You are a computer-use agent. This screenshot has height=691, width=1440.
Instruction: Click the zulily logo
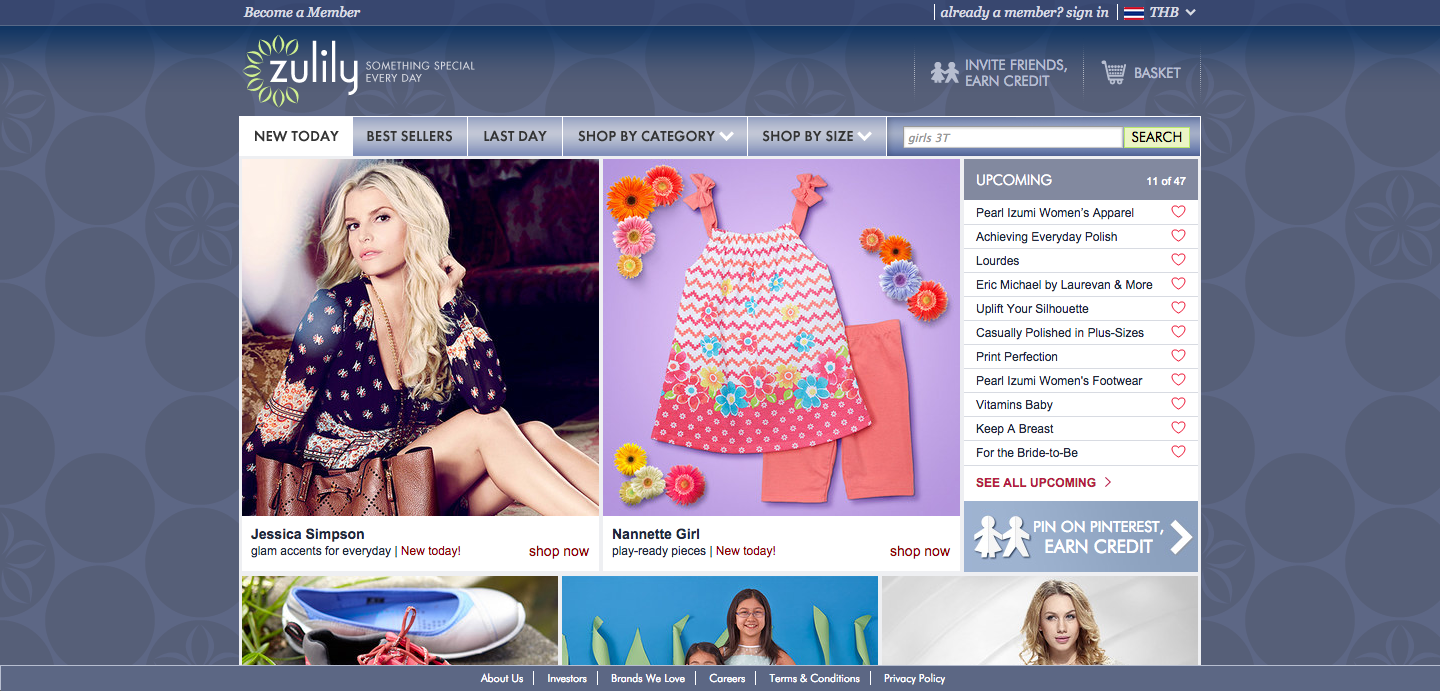301,71
